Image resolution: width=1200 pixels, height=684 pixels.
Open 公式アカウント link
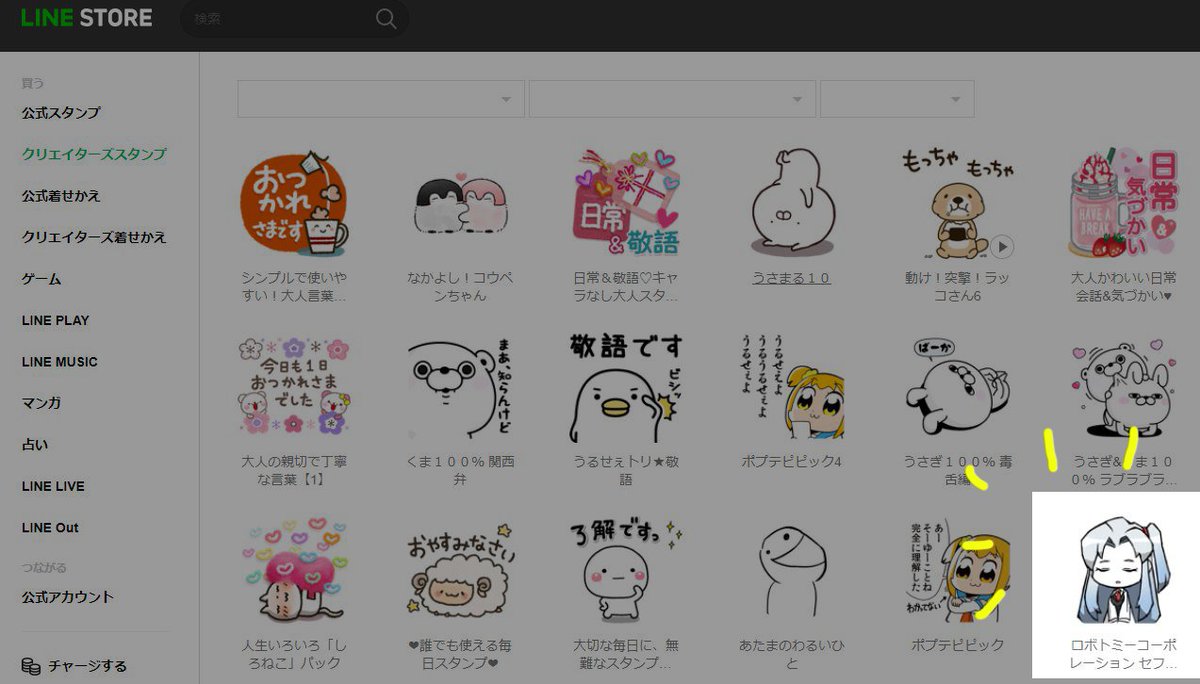coord(68,597)
